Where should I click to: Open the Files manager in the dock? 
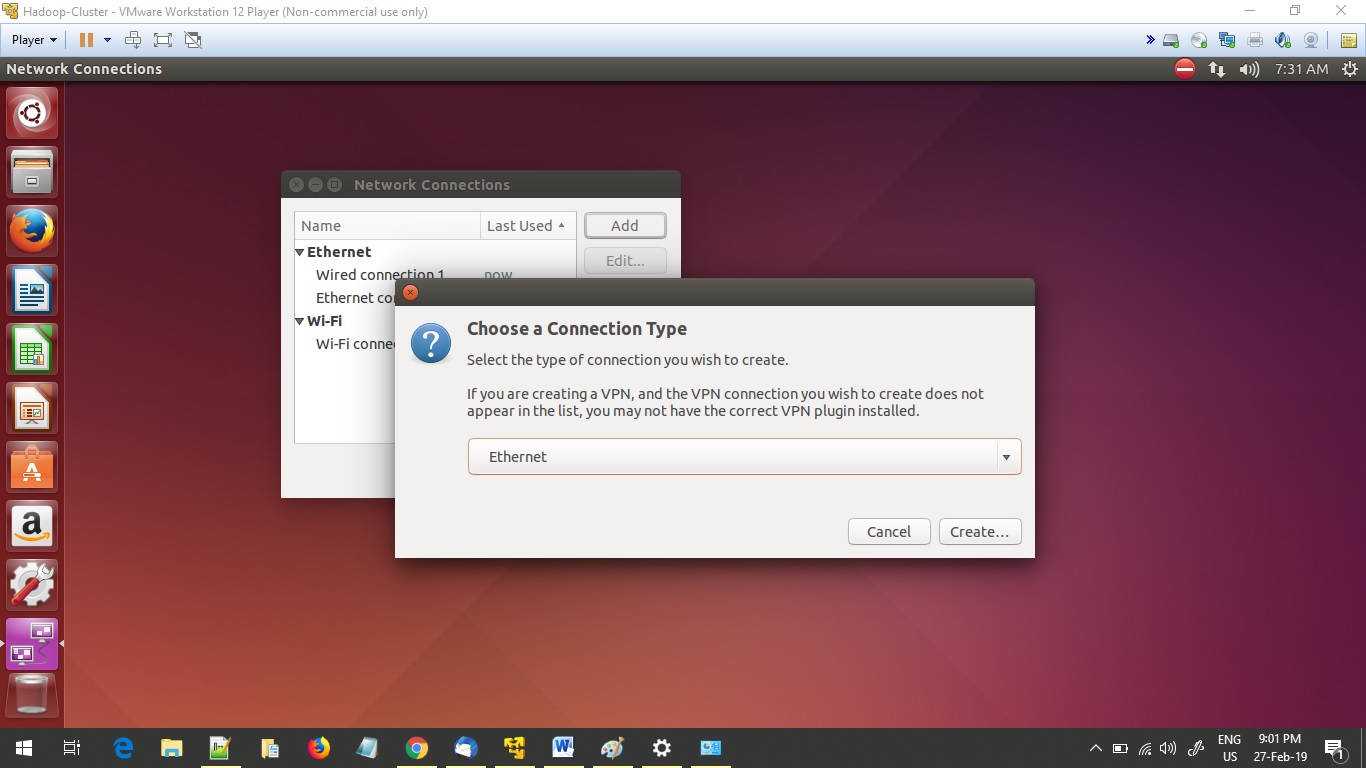pyautogui.click(x=32, y=172)
